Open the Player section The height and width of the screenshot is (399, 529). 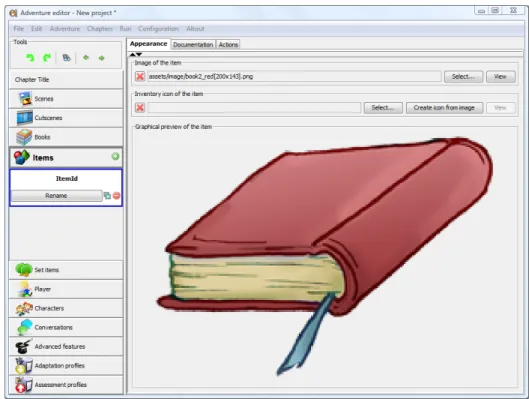point(66,289)
